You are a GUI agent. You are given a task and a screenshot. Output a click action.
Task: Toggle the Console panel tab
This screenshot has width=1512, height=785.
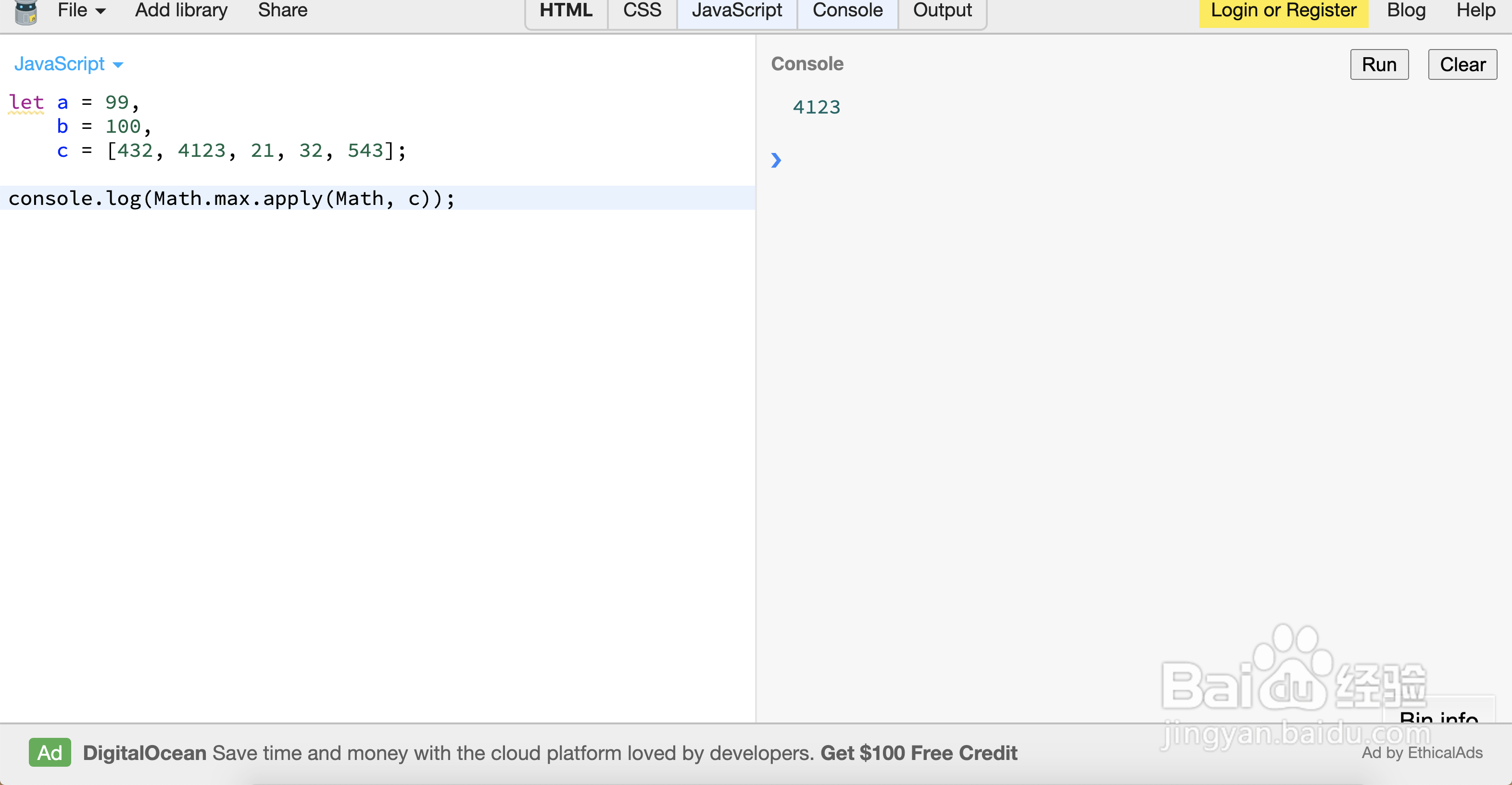(847, 11)
